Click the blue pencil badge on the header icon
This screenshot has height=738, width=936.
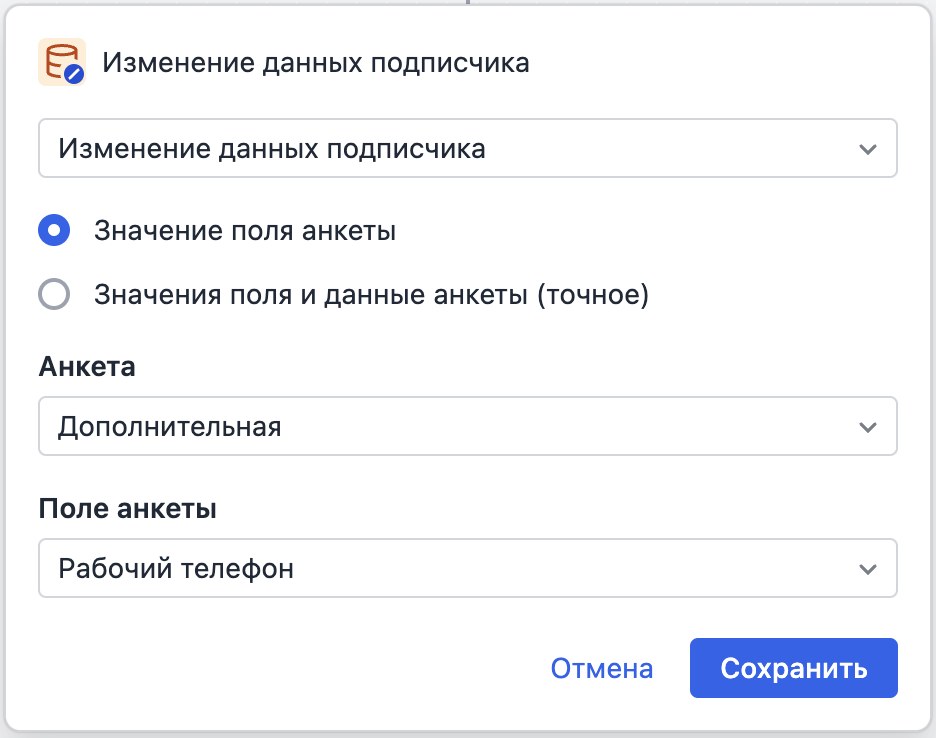point(74,74)
